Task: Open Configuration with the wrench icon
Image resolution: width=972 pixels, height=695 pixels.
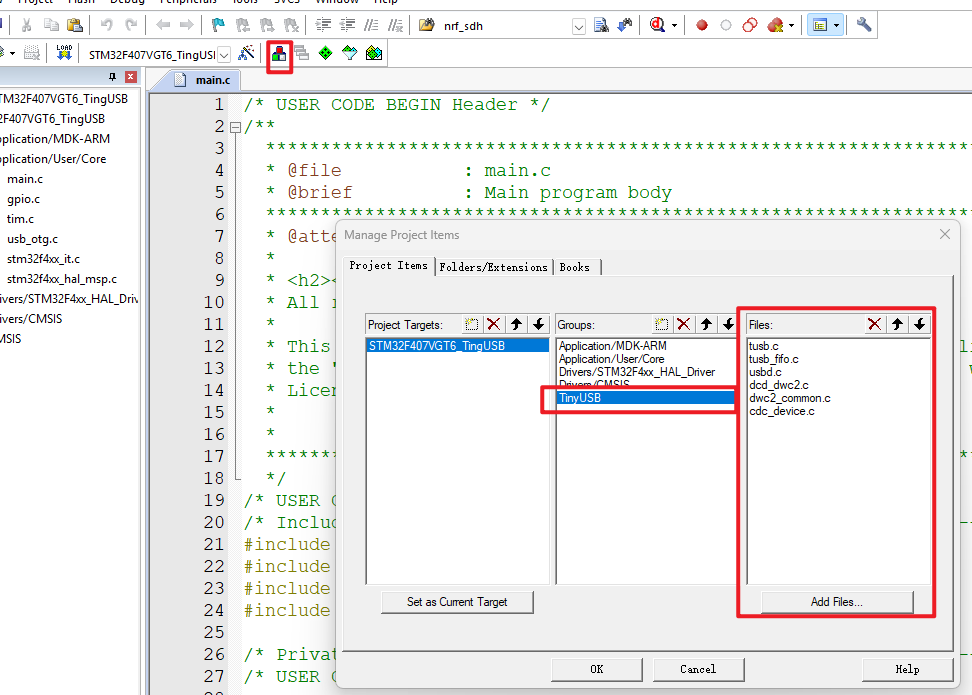Action: coord(864,25)
